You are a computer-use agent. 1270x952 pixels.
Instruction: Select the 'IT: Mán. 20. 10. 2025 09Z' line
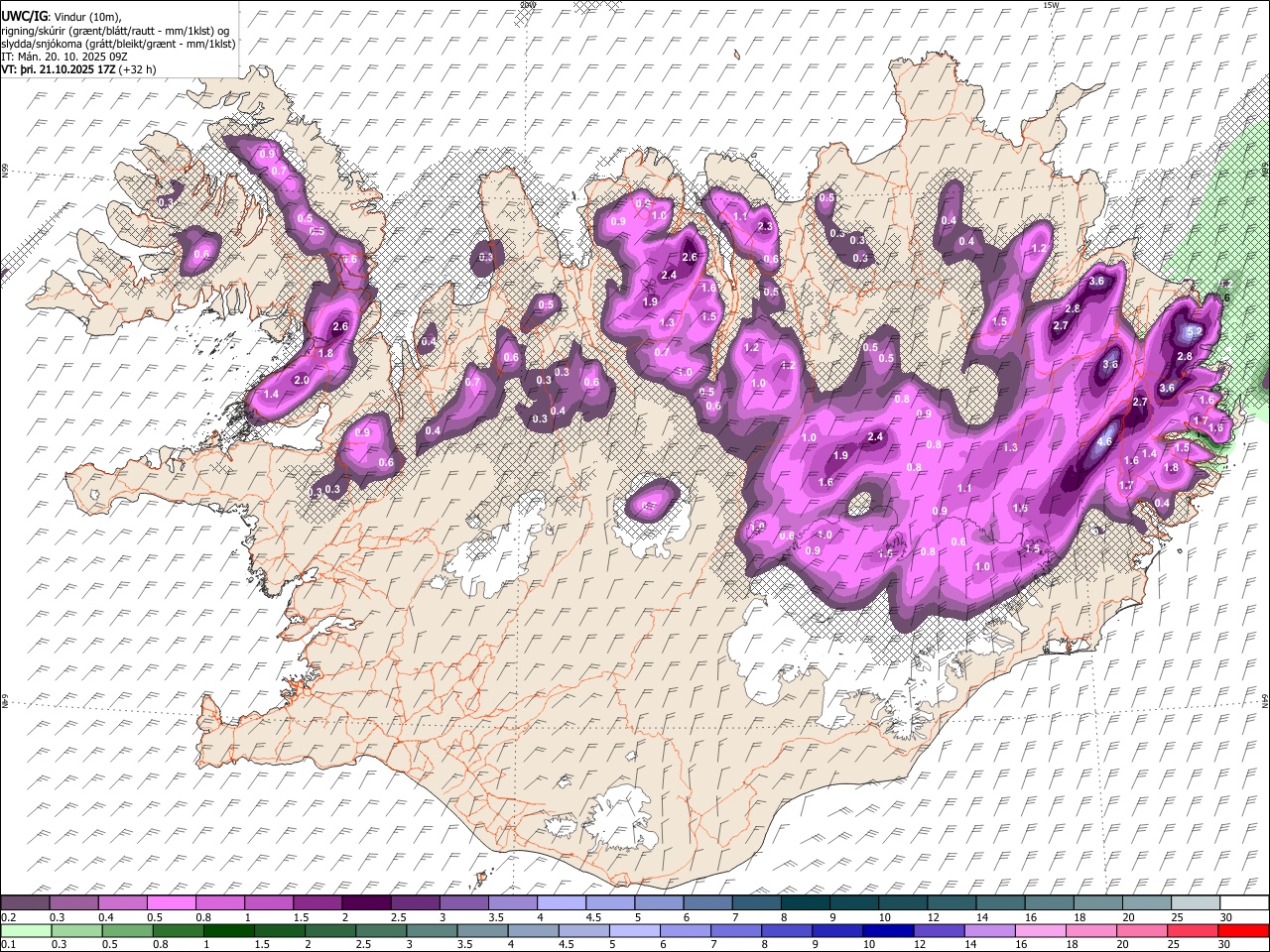point(63,57)
